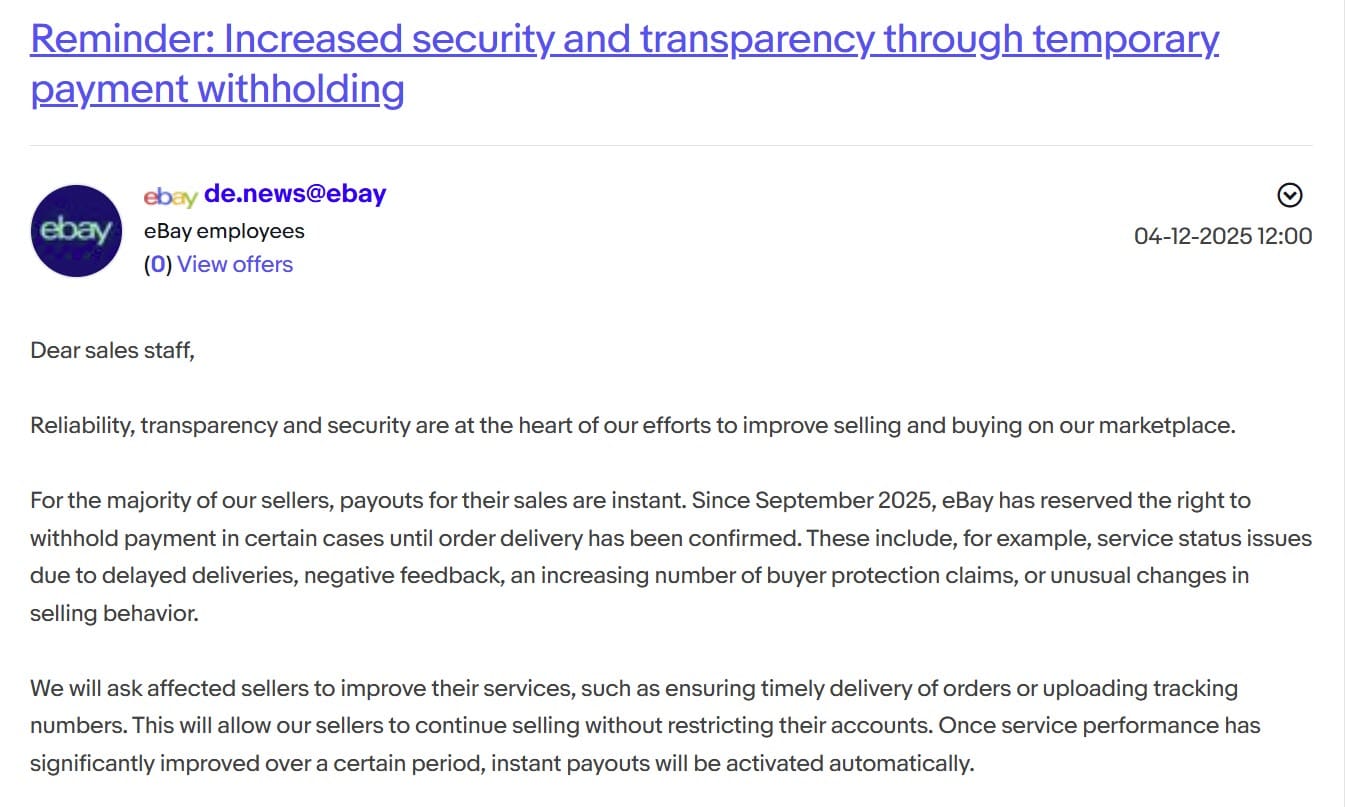Click the "Dear sales staff," greeting
The image size is (1348, 807).
112,350
